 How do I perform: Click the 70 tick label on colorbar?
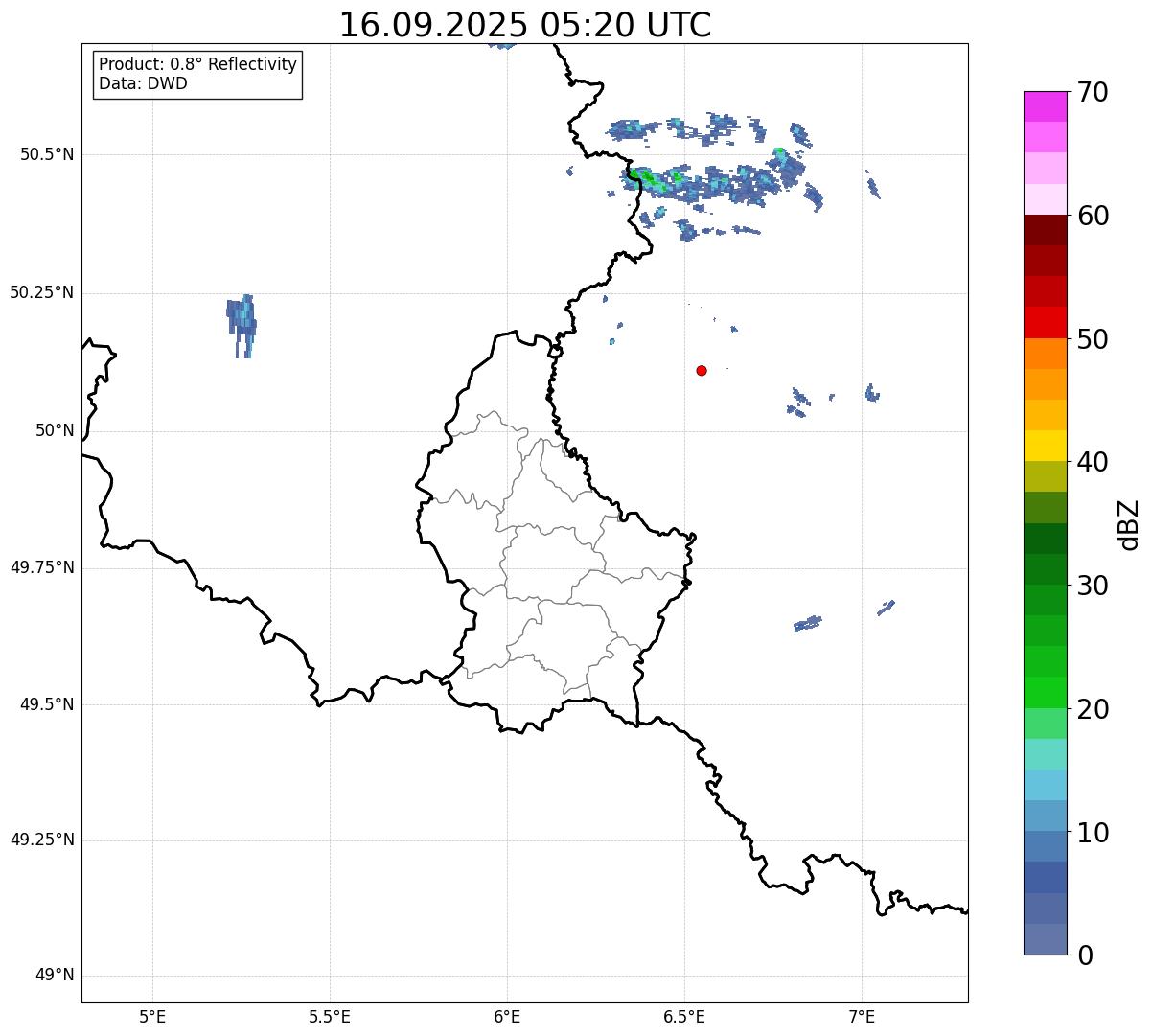1092,92
